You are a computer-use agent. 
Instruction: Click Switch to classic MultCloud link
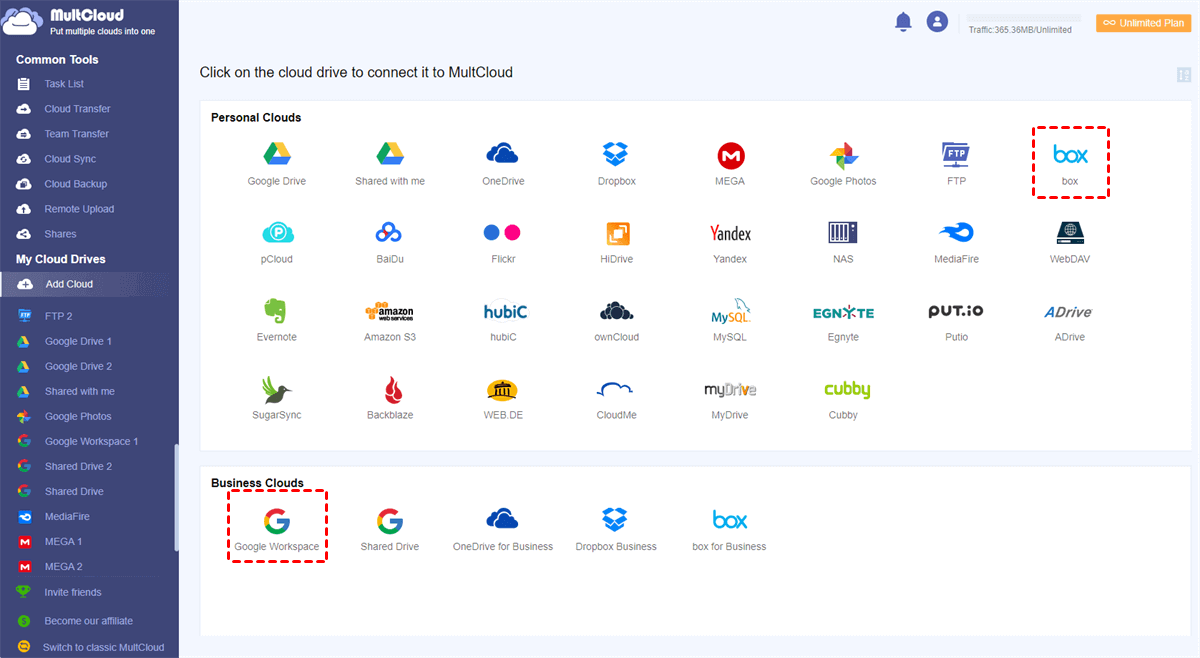coord(103,647)
